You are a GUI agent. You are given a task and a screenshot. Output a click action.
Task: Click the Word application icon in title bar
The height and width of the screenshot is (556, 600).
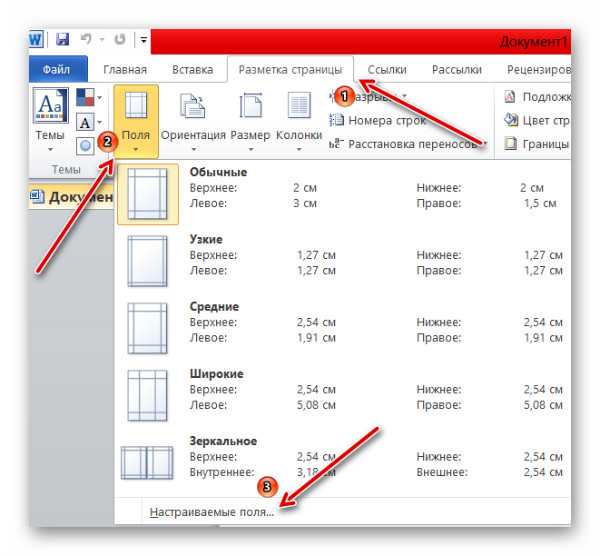(x=36, y=39)
